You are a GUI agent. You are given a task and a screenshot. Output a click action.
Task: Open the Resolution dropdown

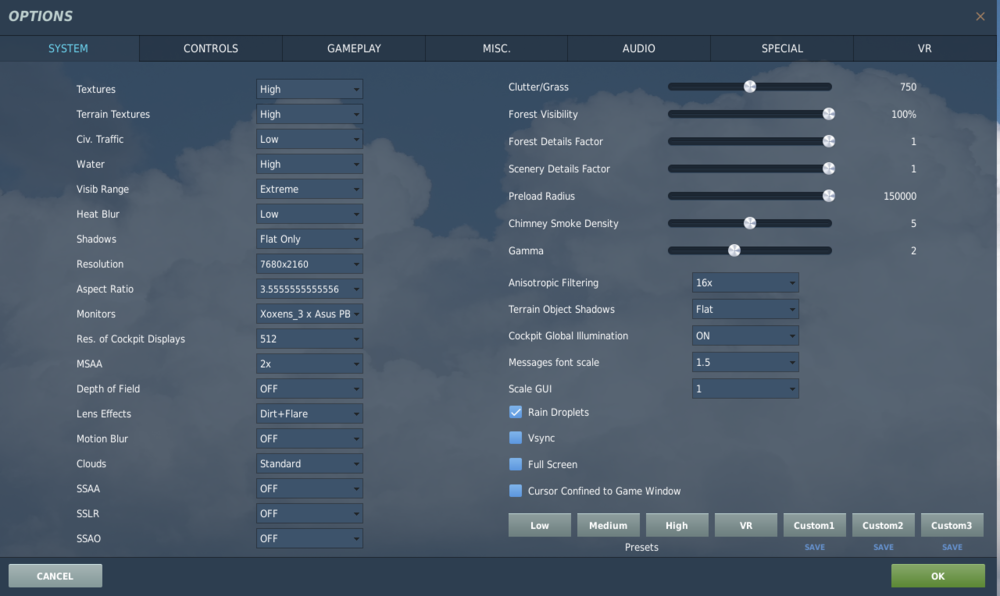[309, 263]
